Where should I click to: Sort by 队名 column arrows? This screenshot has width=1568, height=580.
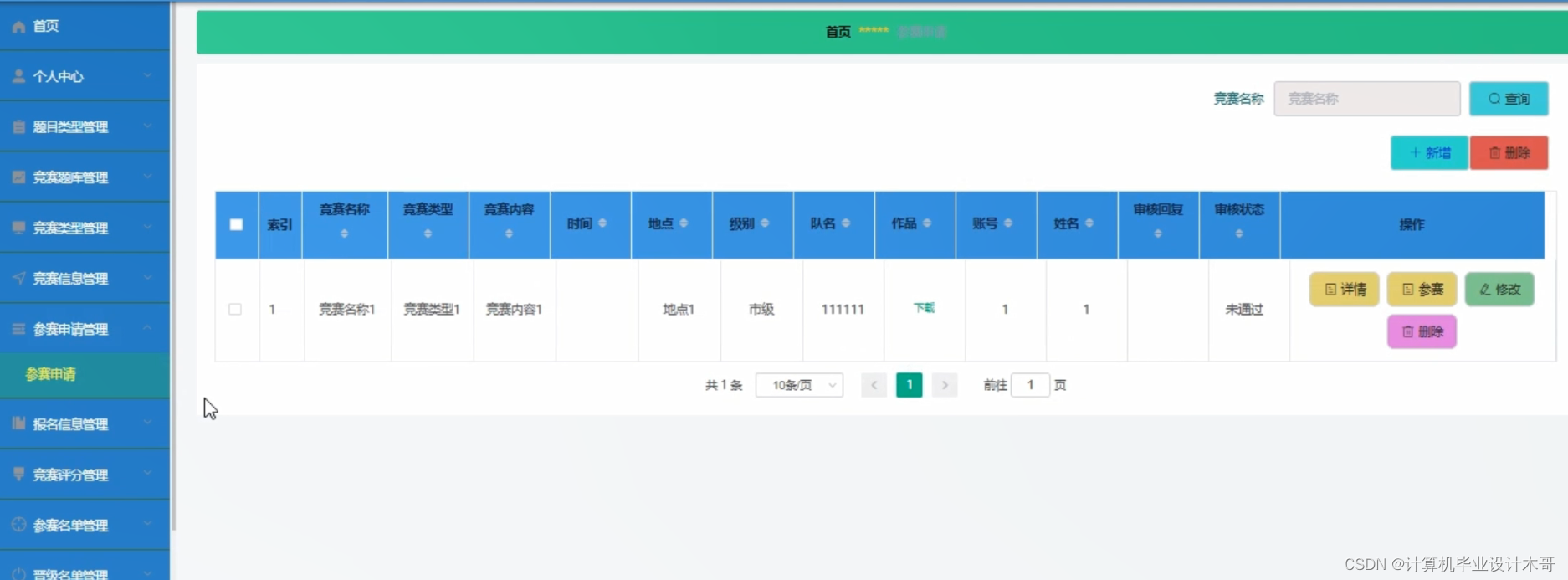tap(846, 223)
